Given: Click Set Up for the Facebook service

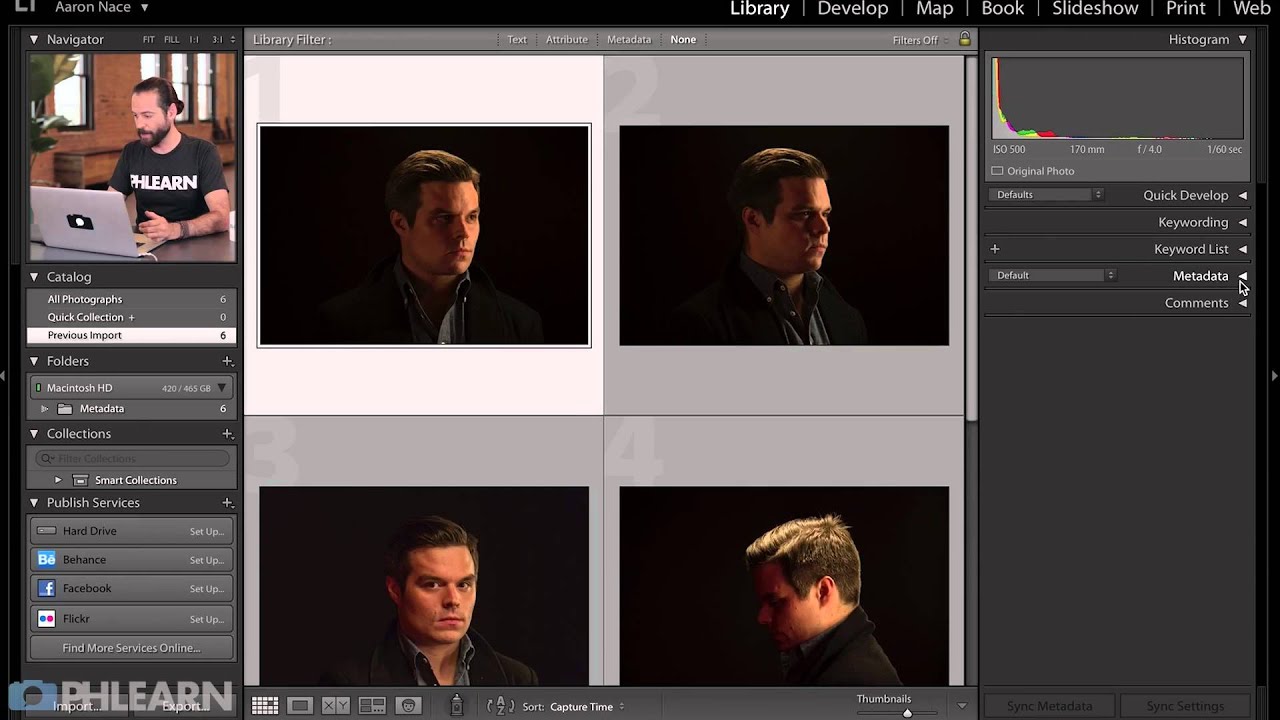Looking at the screenshot, I should click(x=207, y=589).
